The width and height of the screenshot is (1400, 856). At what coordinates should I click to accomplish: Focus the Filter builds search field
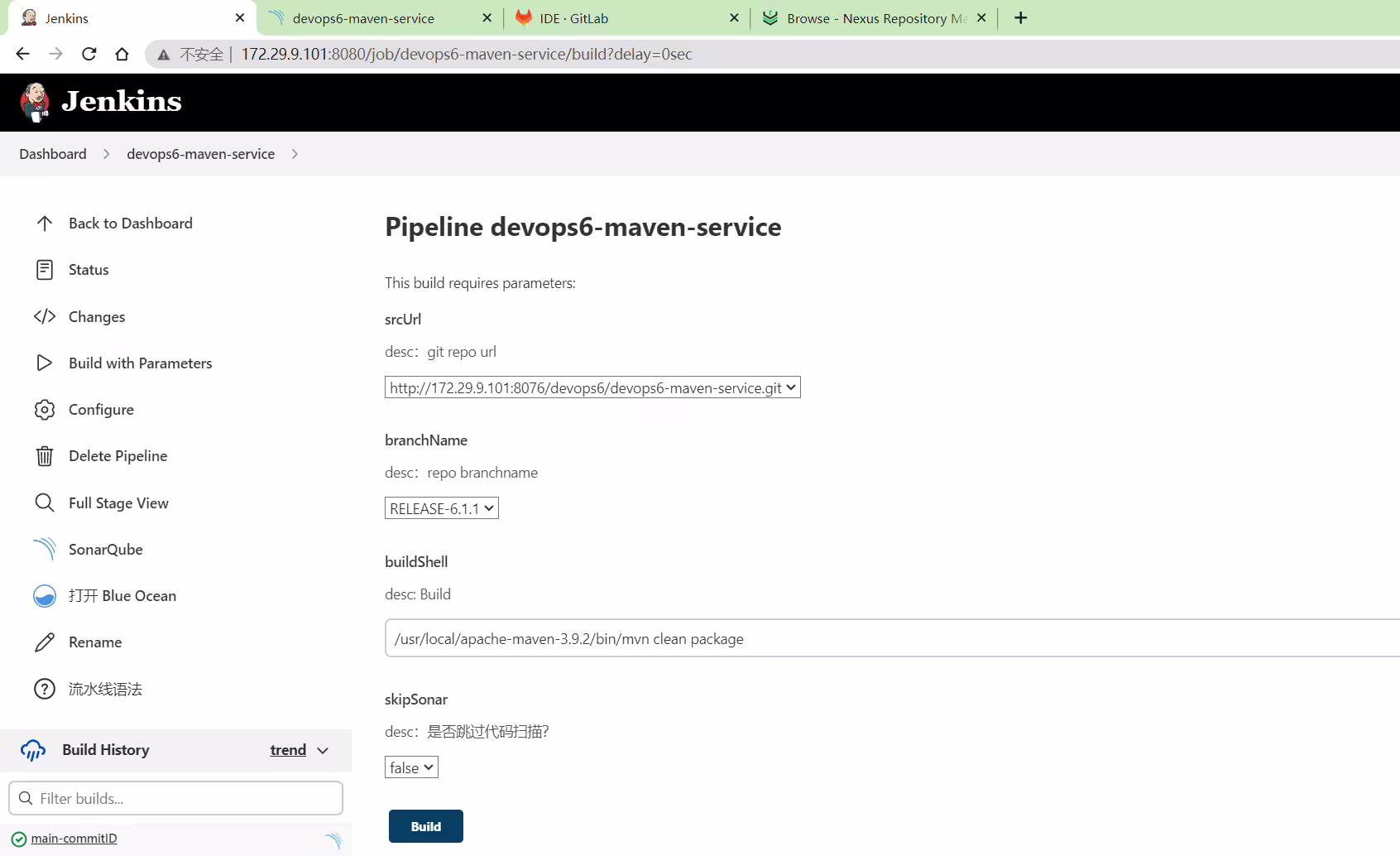point(175,798)
